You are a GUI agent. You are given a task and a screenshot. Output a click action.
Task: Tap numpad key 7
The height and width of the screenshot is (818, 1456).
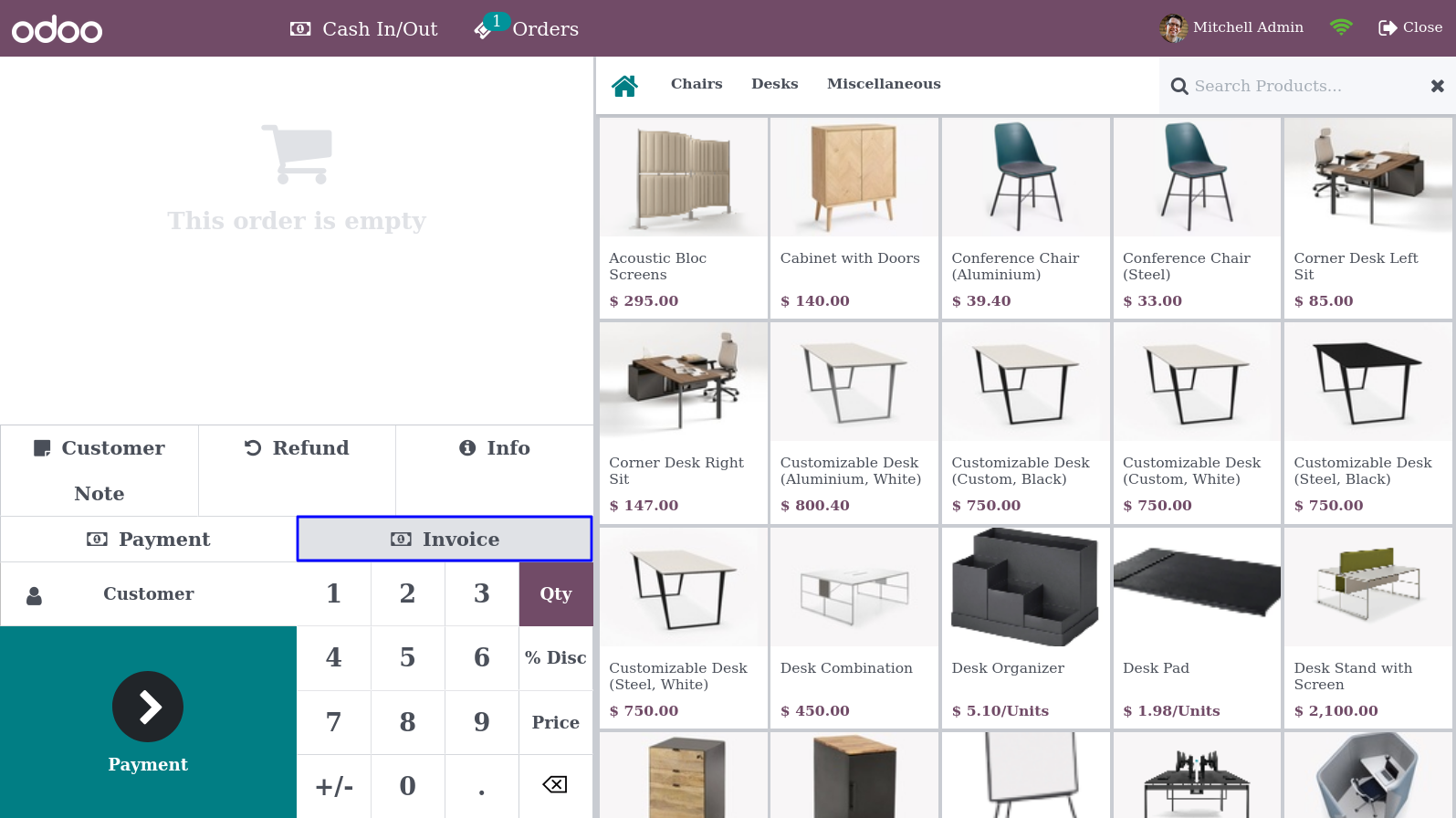tap(334, 722)
